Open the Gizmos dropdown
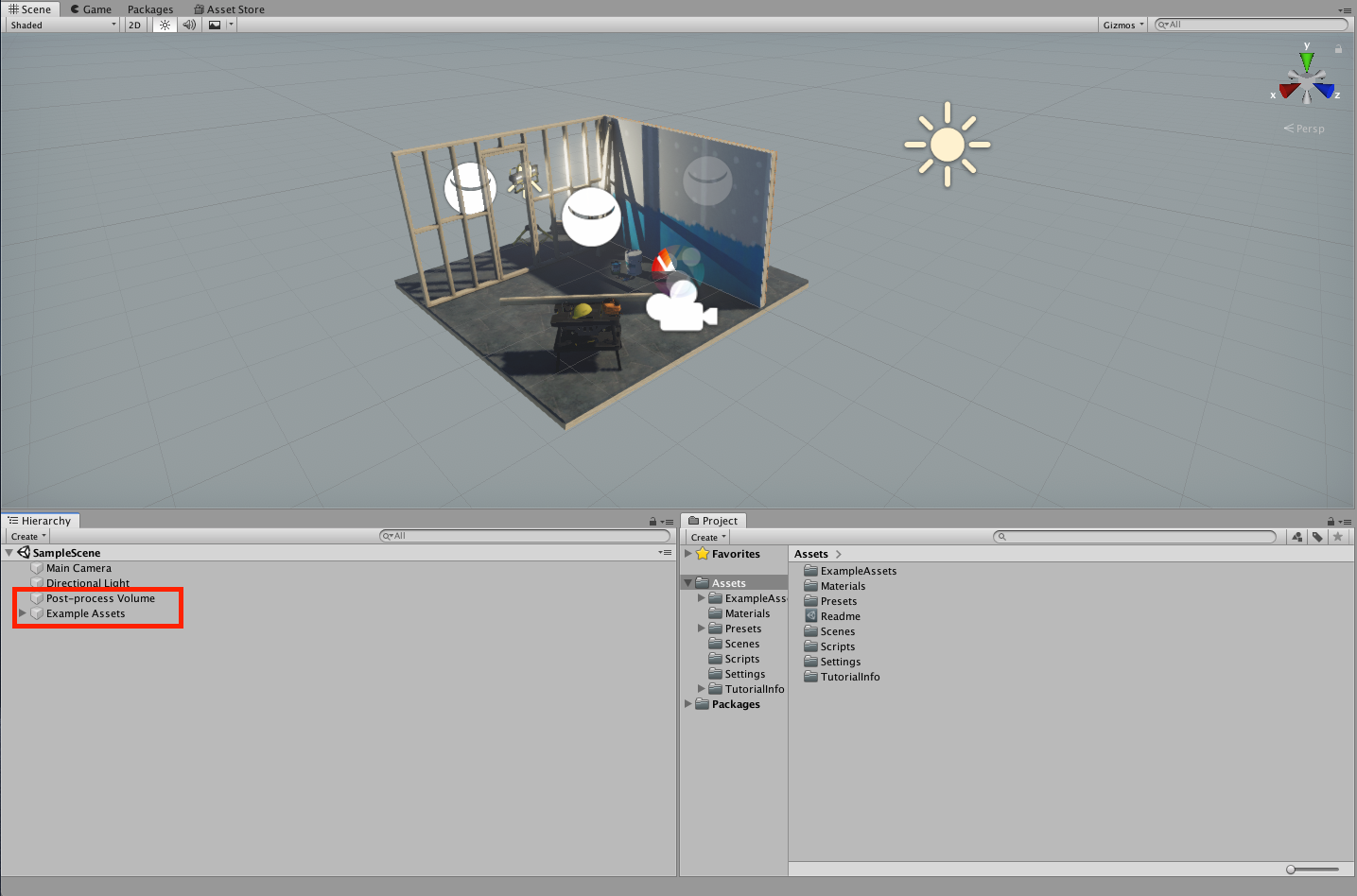This screenshot has width=1357, height=896. pos(1122,25)
